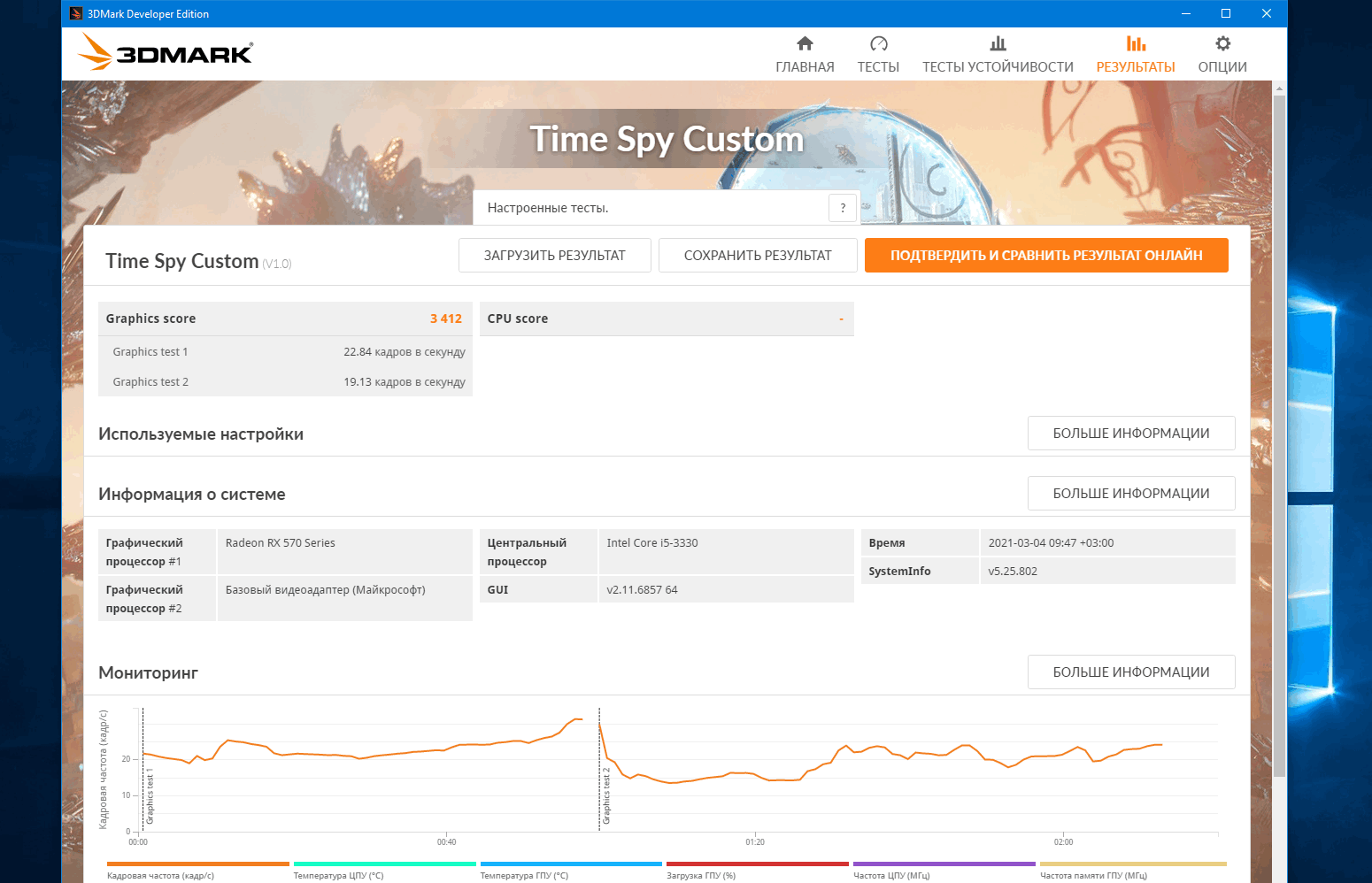Click the scrollbar up arrow
This screenshot has height=883, width=1372.
(1279, 88)
